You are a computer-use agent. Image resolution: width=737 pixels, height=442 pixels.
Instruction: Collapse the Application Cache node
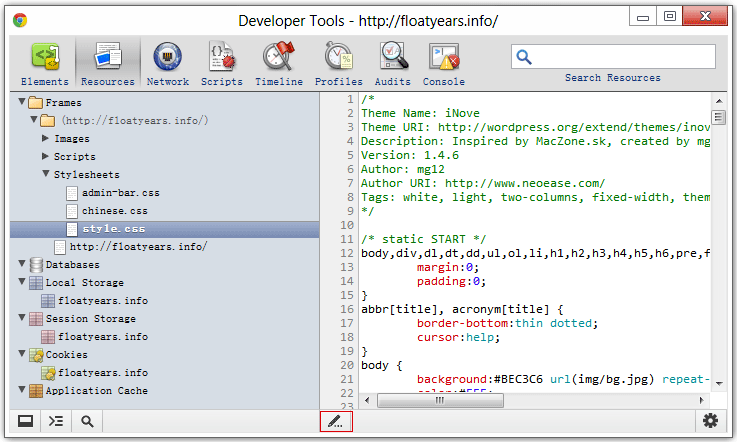tap(22, 389)
